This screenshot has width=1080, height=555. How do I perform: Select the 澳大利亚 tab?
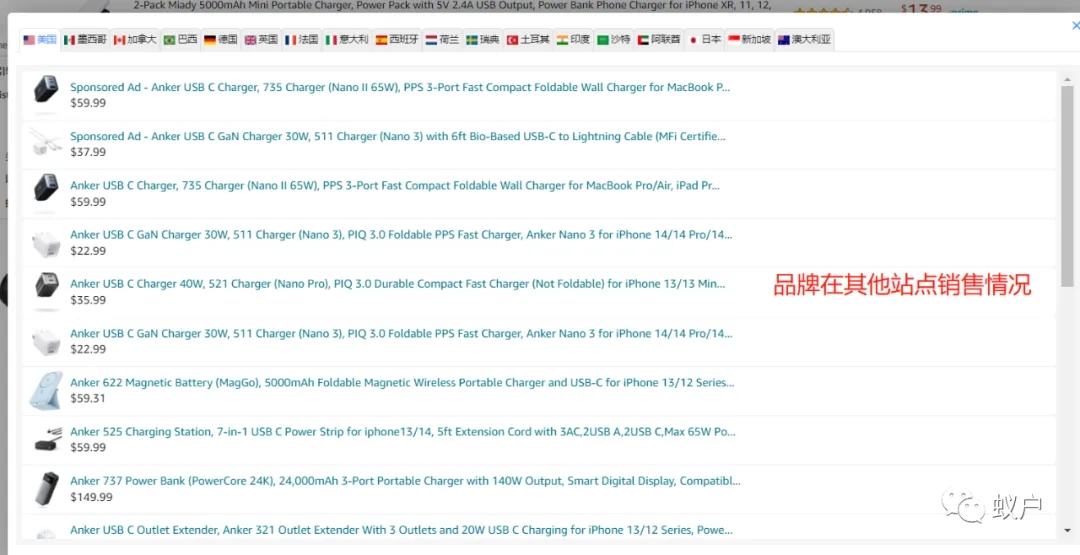tap(804, 40)
